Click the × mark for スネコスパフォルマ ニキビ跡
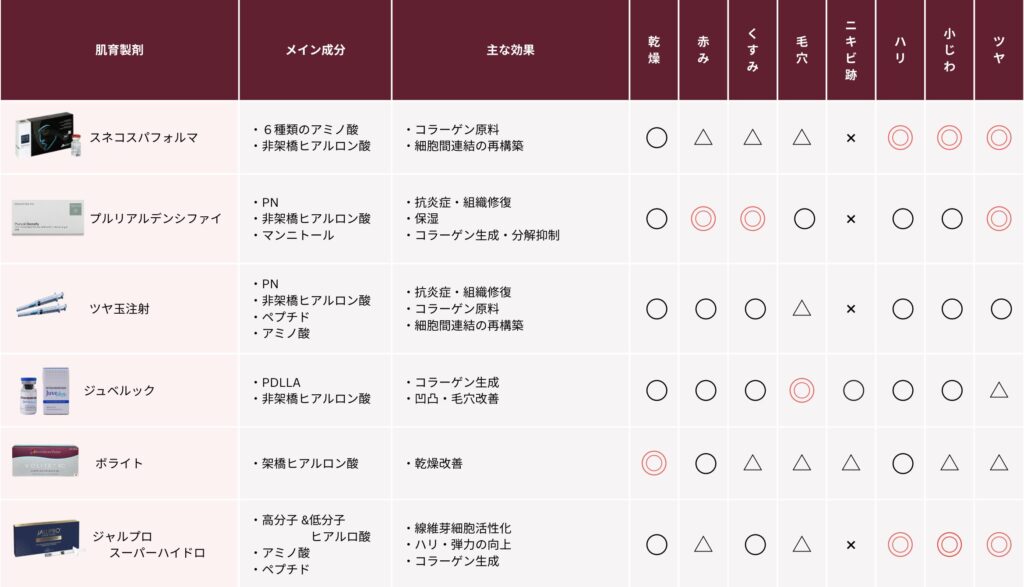Image resolution: width=1024 pixels, height=587 pixels. click(850, 138)
